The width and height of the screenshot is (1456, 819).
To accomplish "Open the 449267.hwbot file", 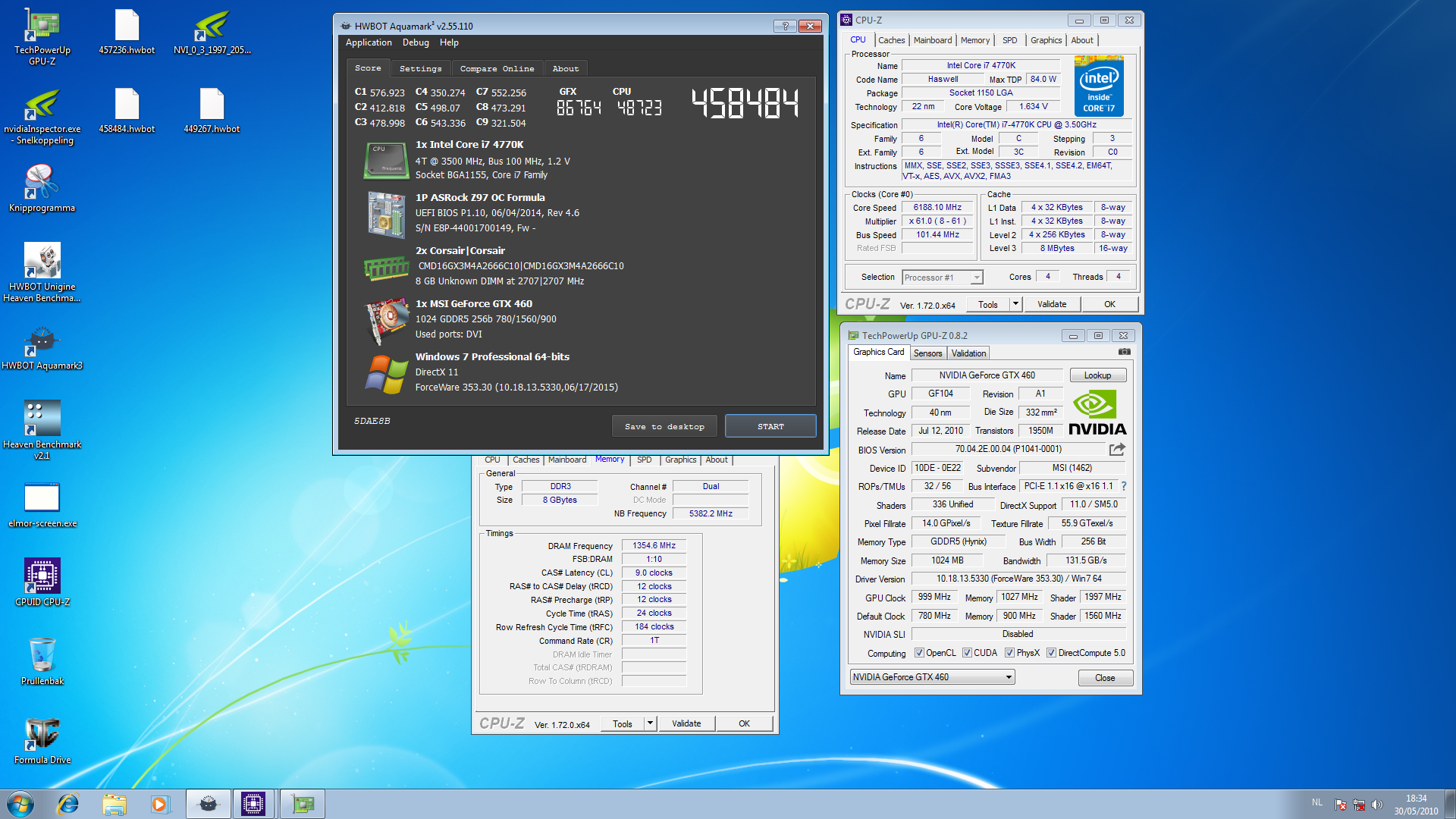I will click(x=212, y=110).
